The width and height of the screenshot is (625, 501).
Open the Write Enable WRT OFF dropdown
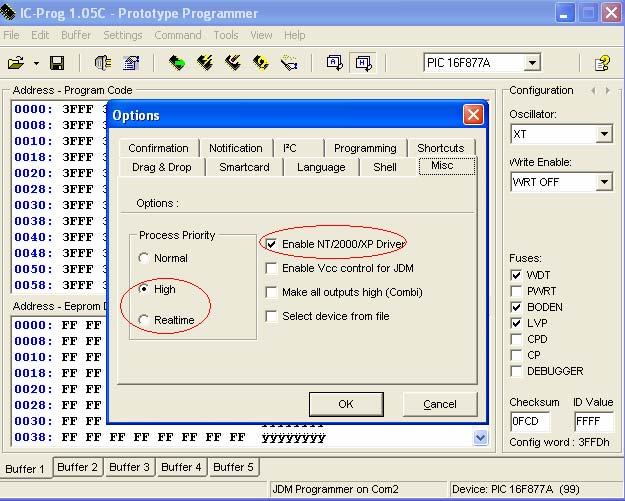(x=604, y=182)
